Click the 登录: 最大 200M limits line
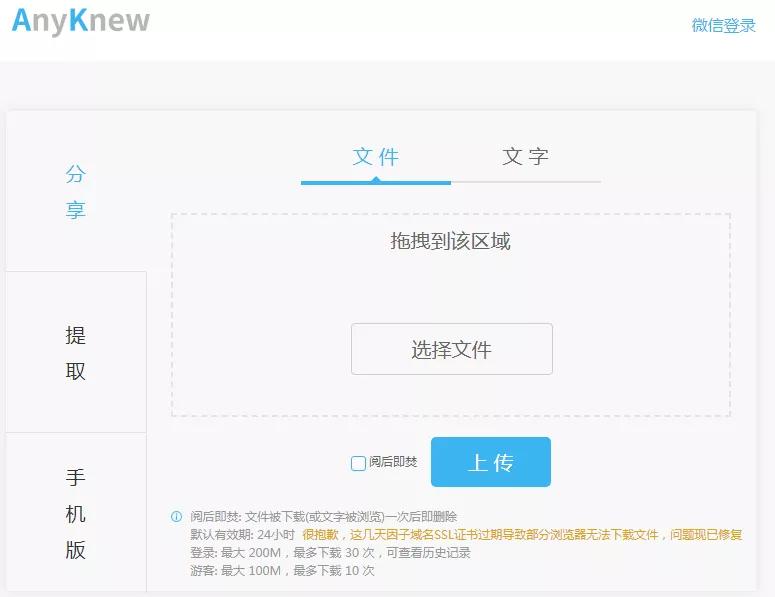Image resolution: width=775 pixels, height=597 pixels. pyautogui.click(x=330, y=553)
